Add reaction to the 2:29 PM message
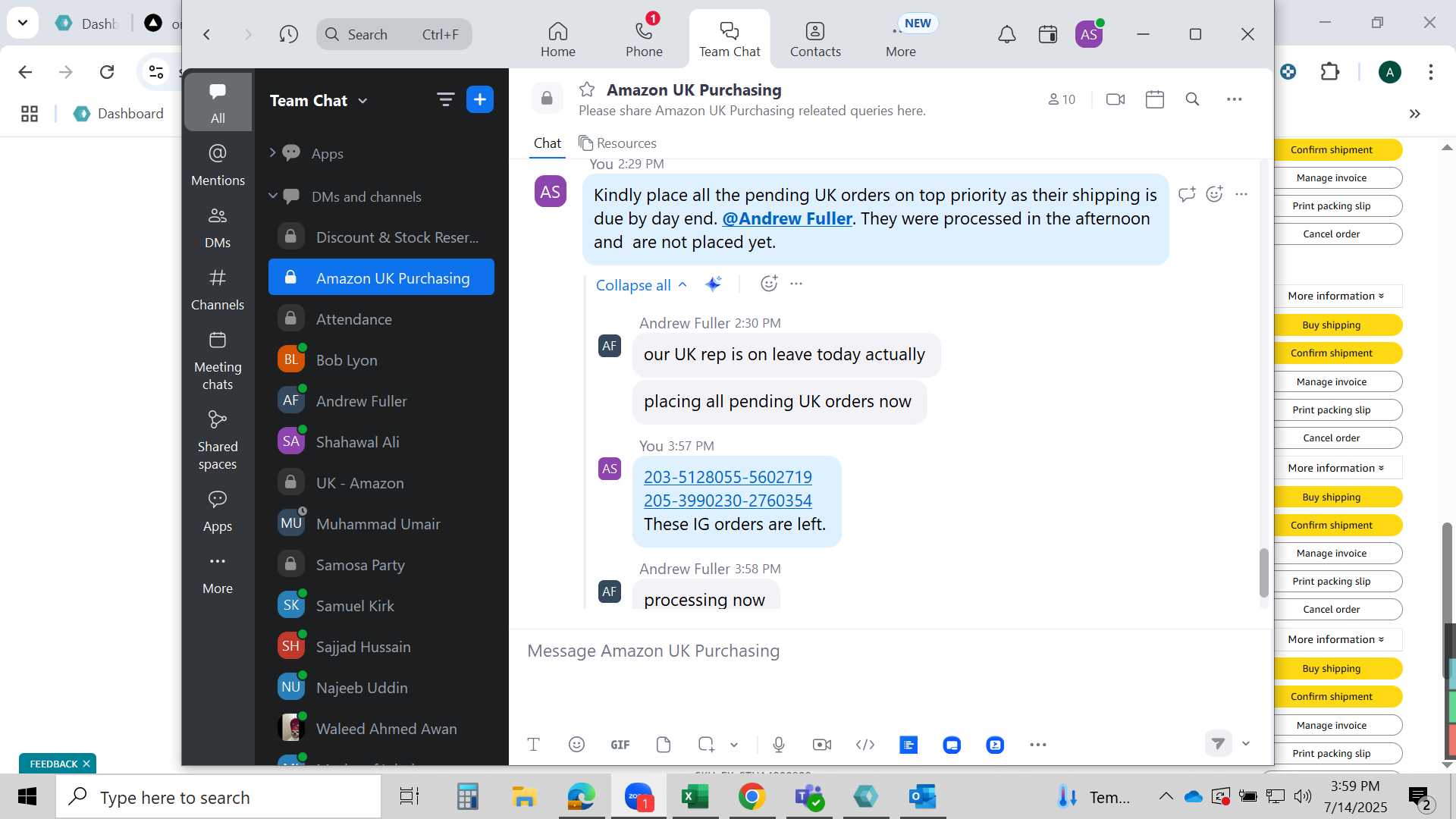Screen dimensions: 1456x819 [x=1215, y=194]
